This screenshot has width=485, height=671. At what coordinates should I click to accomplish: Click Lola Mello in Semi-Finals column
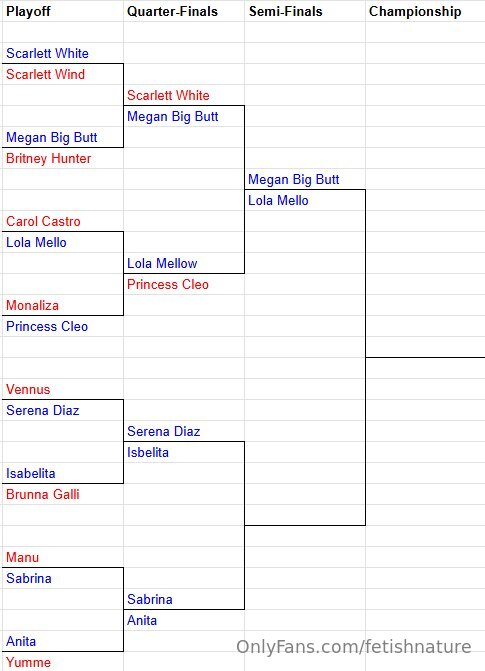(305, 200)
